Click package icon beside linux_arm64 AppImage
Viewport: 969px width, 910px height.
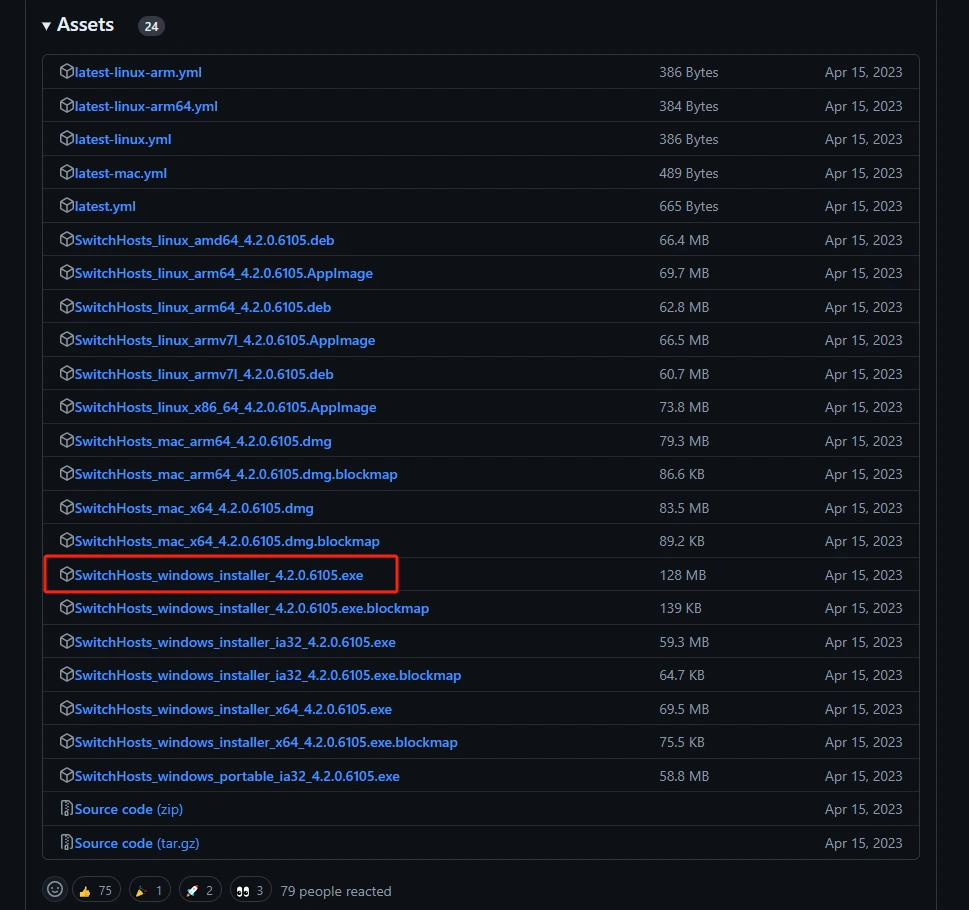tap(67, 273)
